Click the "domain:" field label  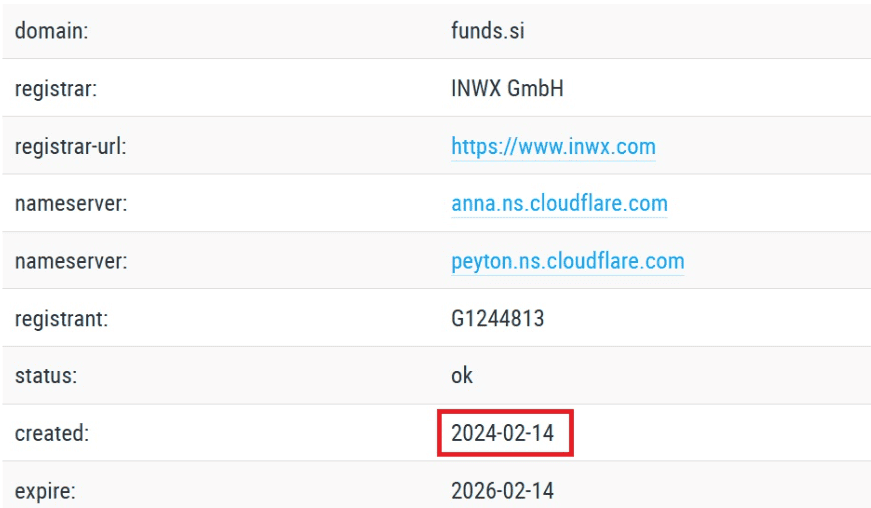tap(52, 31)
